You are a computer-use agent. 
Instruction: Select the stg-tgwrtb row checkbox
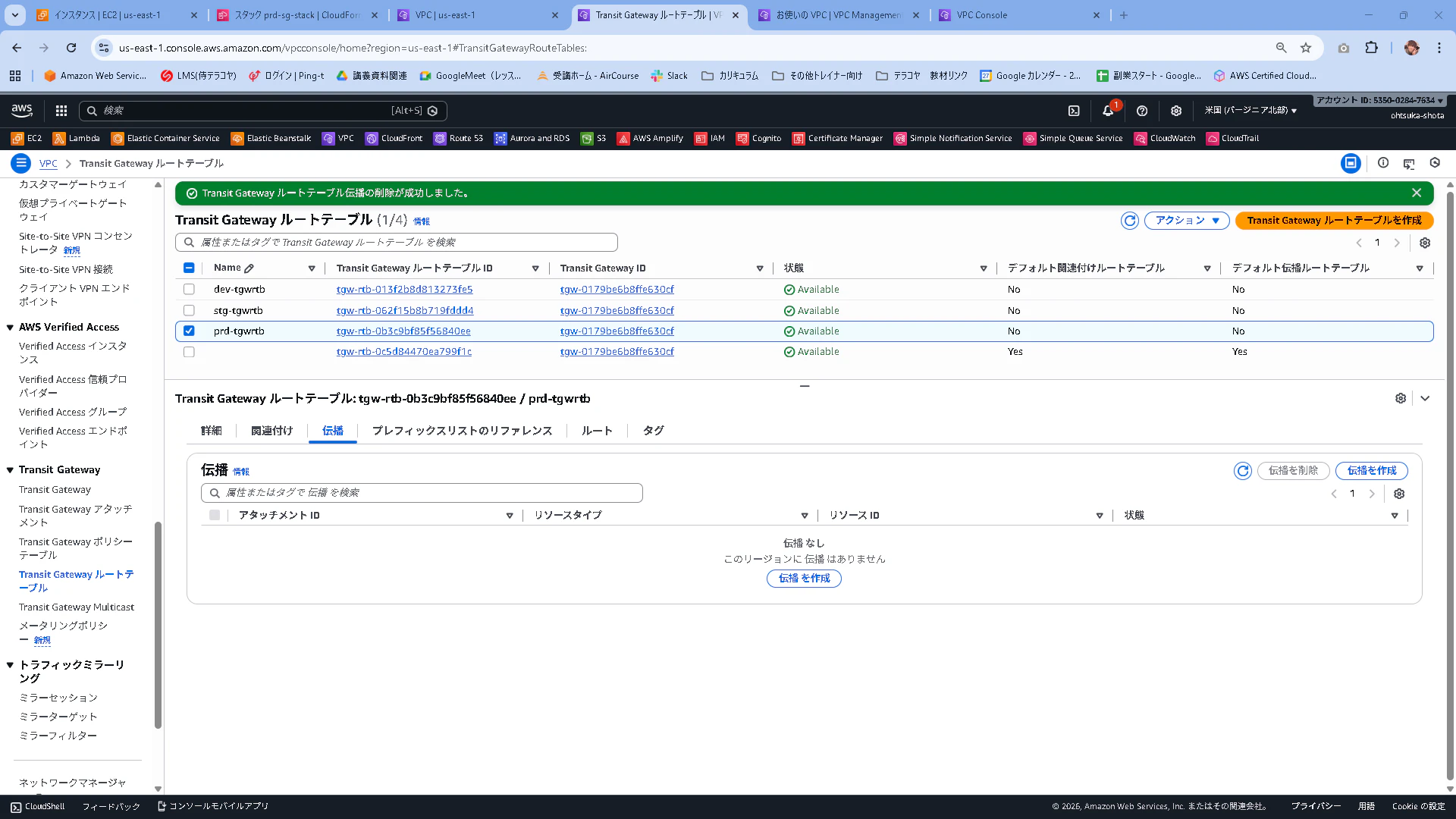point(189,311)
